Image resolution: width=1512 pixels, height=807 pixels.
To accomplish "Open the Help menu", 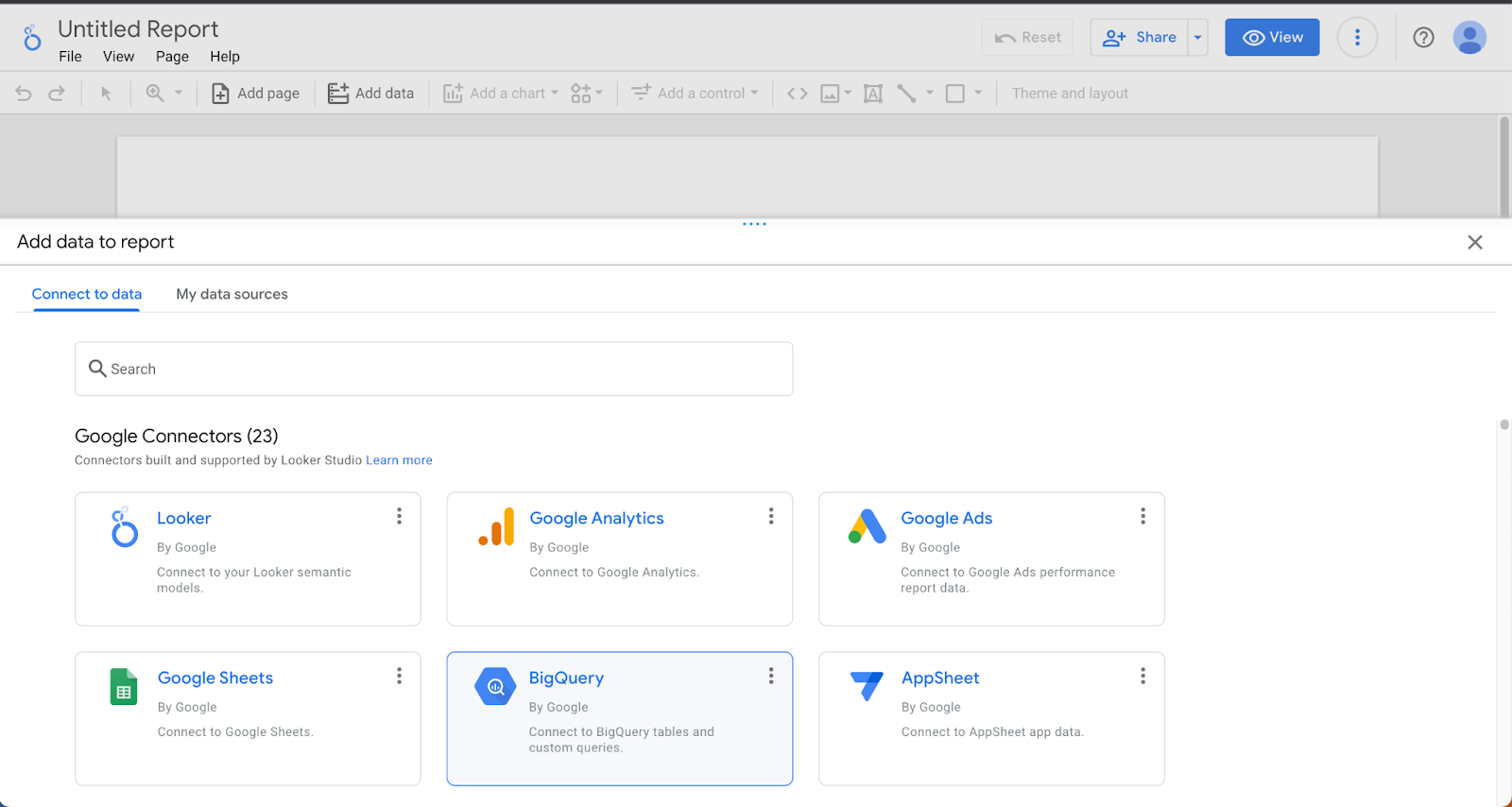I will (x=225, y=57).
